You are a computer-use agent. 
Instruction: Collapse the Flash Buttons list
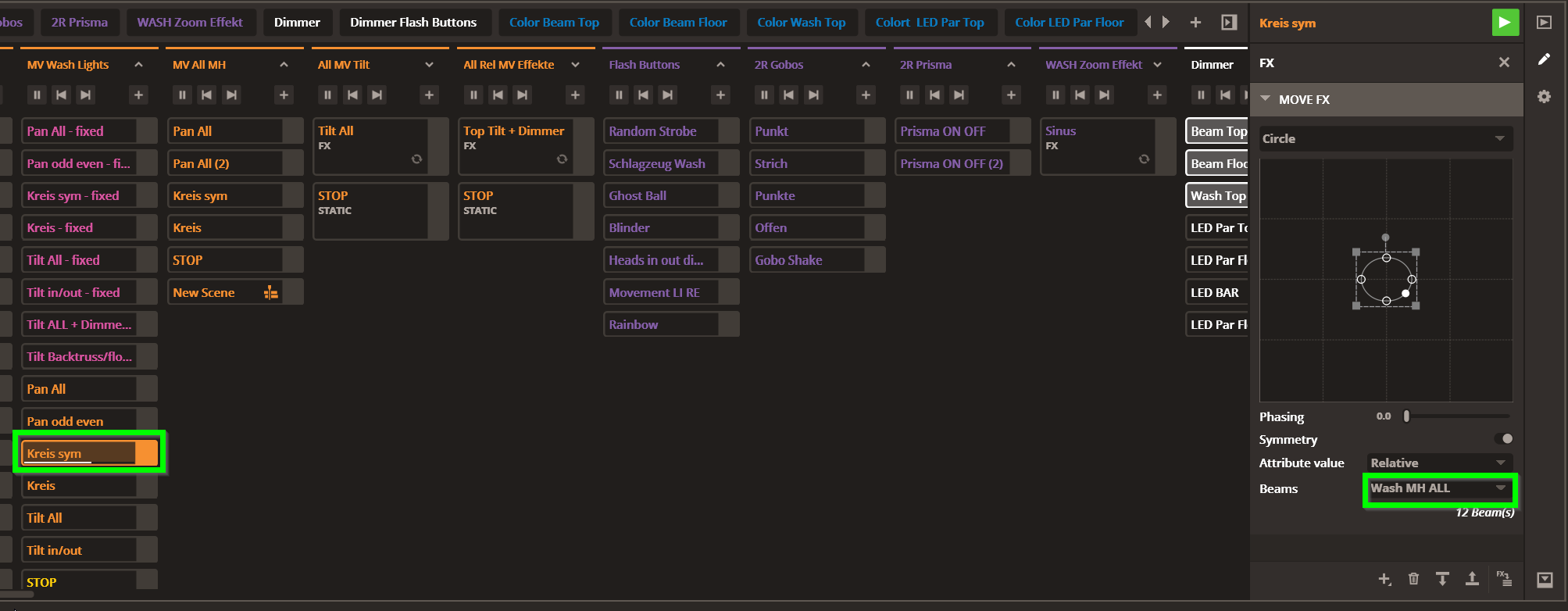(x=720, y=64)
